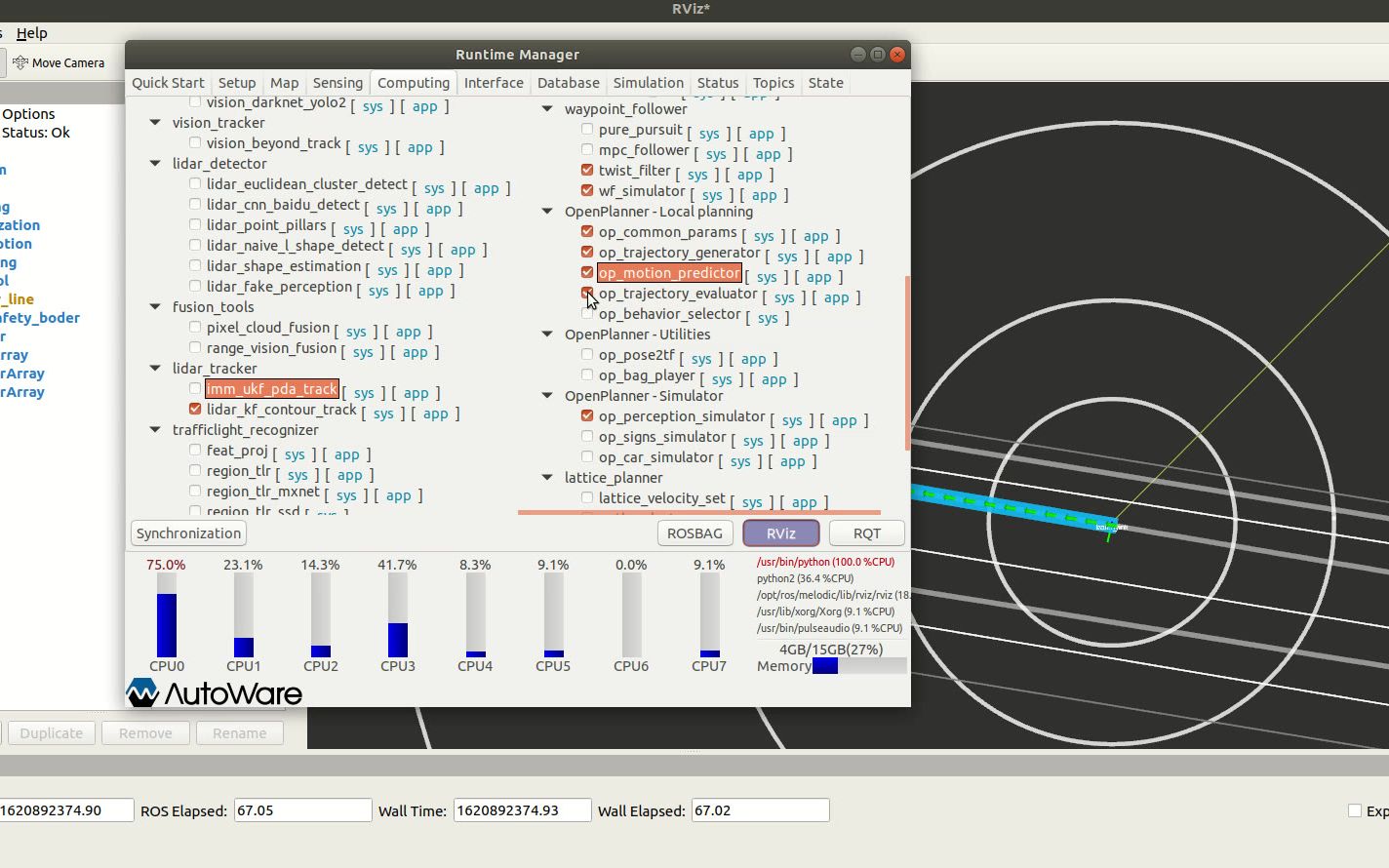Click the Wall Elapsed field

[x=760, y=810]
